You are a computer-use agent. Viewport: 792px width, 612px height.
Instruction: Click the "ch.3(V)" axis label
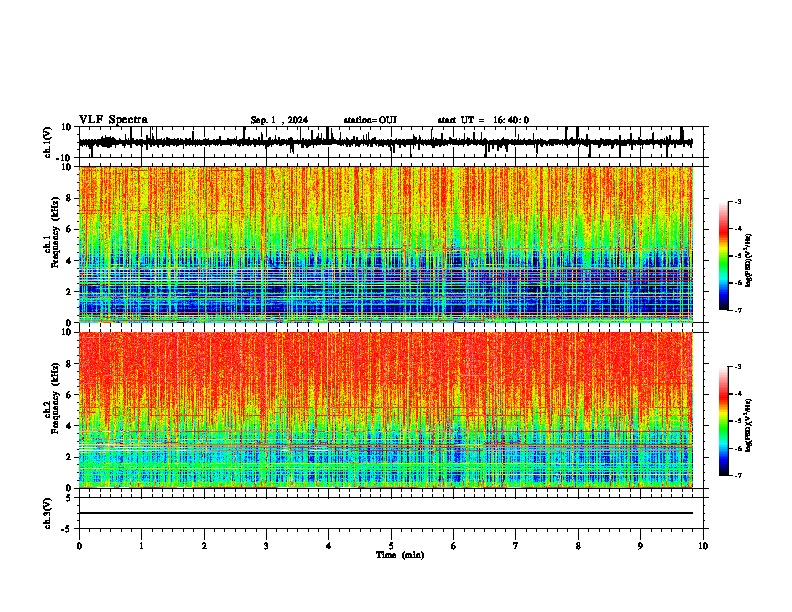pyautogui.click(x=48, y=514)
